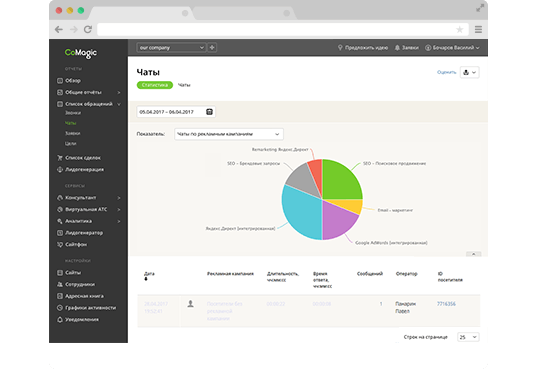Open Чаты in the sidebar
The image size is (537, 369).
71,123
